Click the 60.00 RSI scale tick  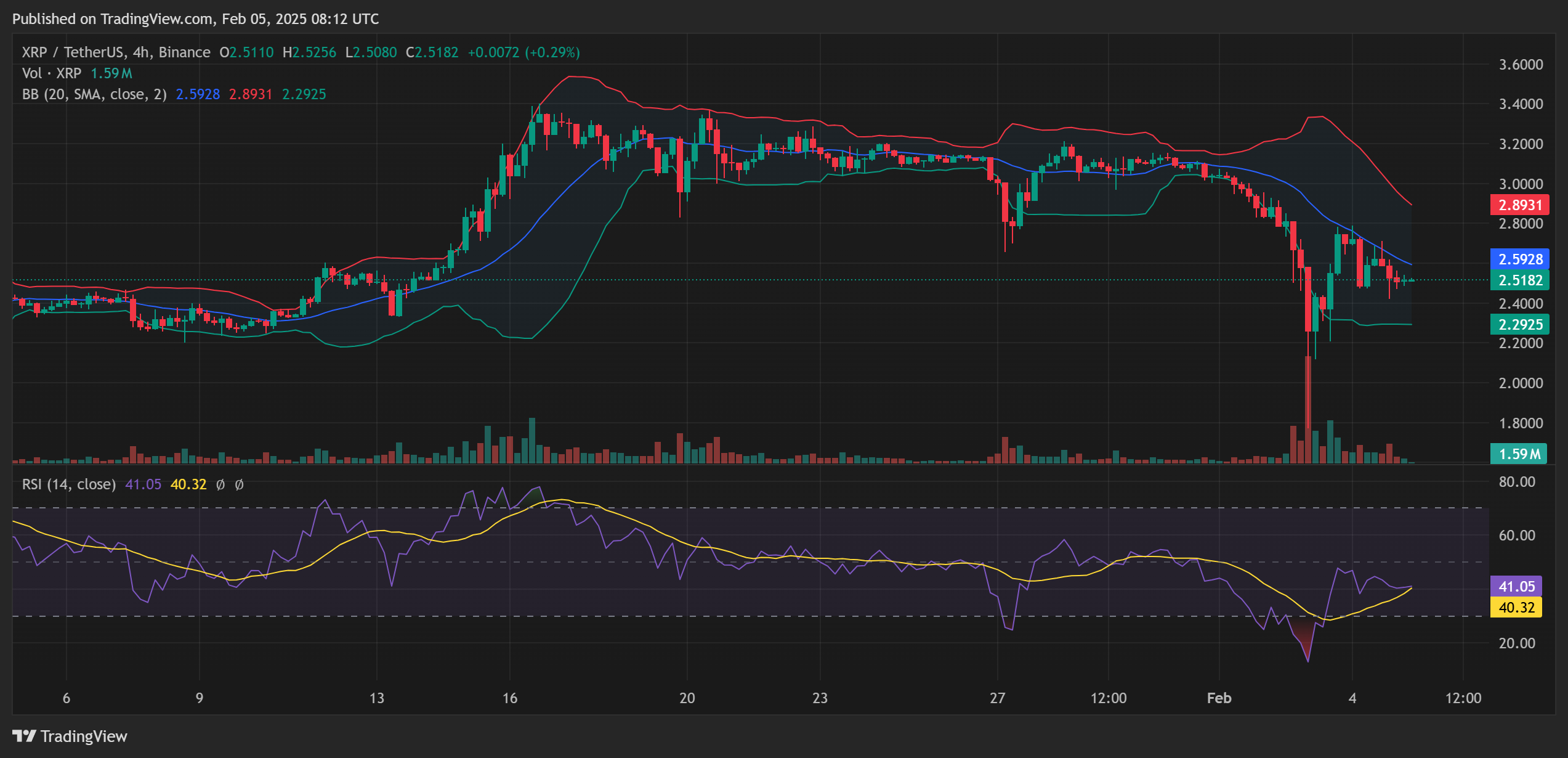(x=1517, y=536)
